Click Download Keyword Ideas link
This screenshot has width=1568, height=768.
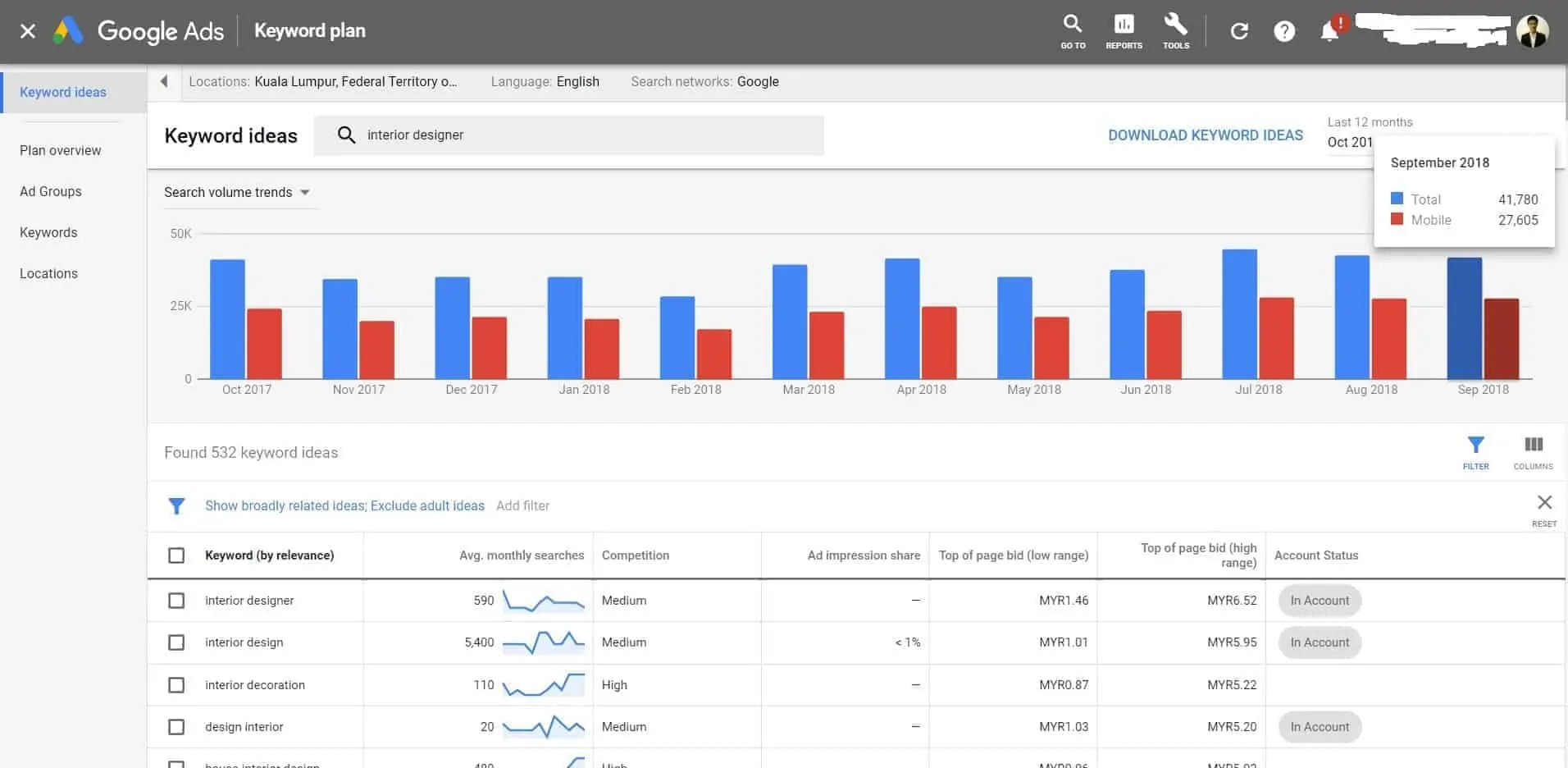pos(1206,135)
